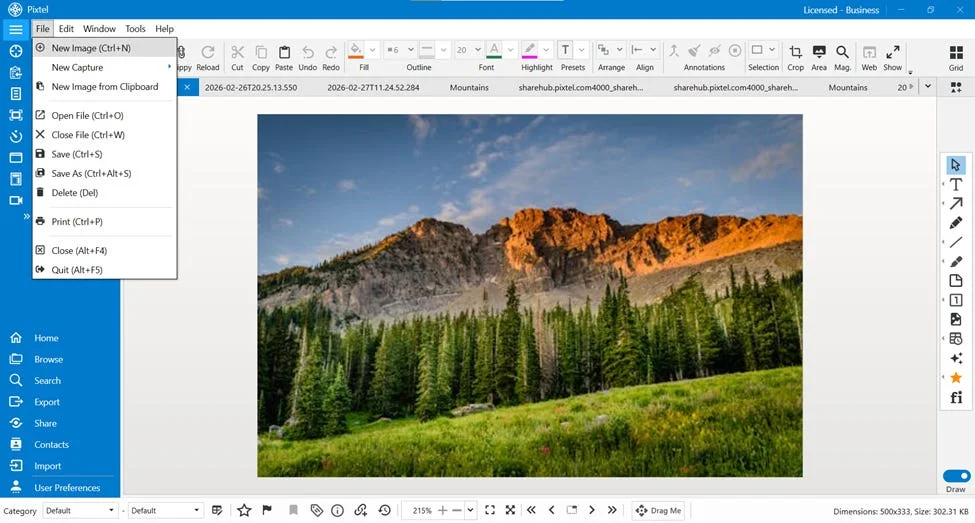The height and width of the screenshot is (523, 975).
Task: Click the Drag Me button
Action: [658, 511]
